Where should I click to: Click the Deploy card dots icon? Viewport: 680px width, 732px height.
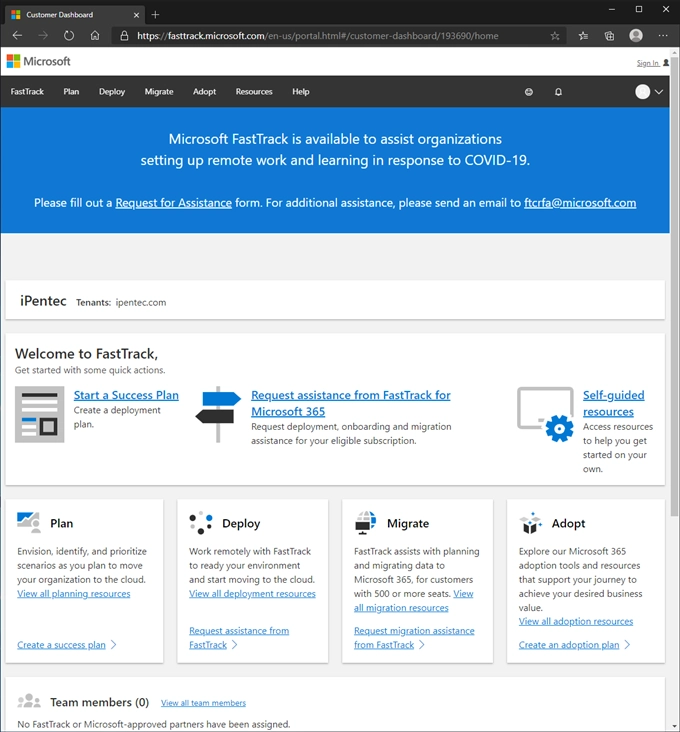pos(201,523)
